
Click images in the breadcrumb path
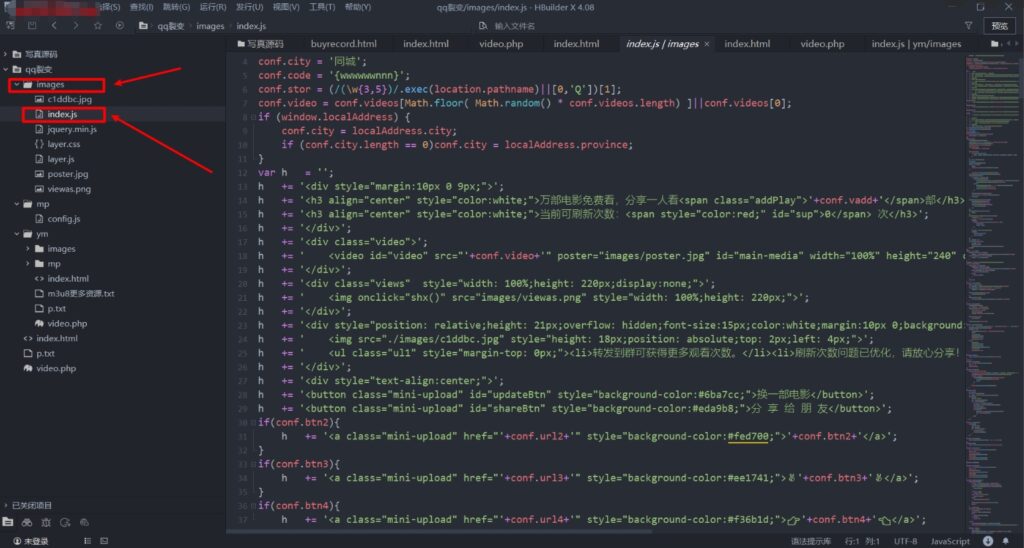(210, 26)
